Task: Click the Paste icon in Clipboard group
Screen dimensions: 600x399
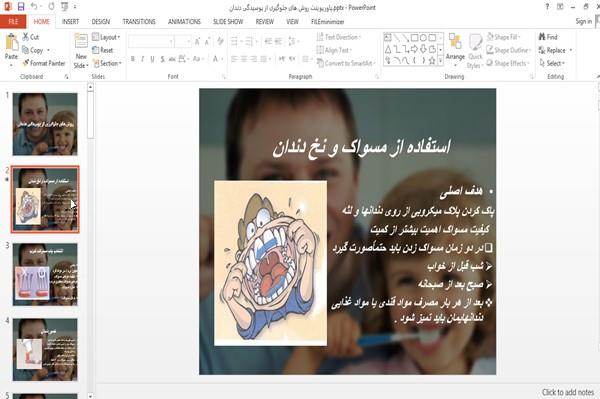Action: click(11, 42)
